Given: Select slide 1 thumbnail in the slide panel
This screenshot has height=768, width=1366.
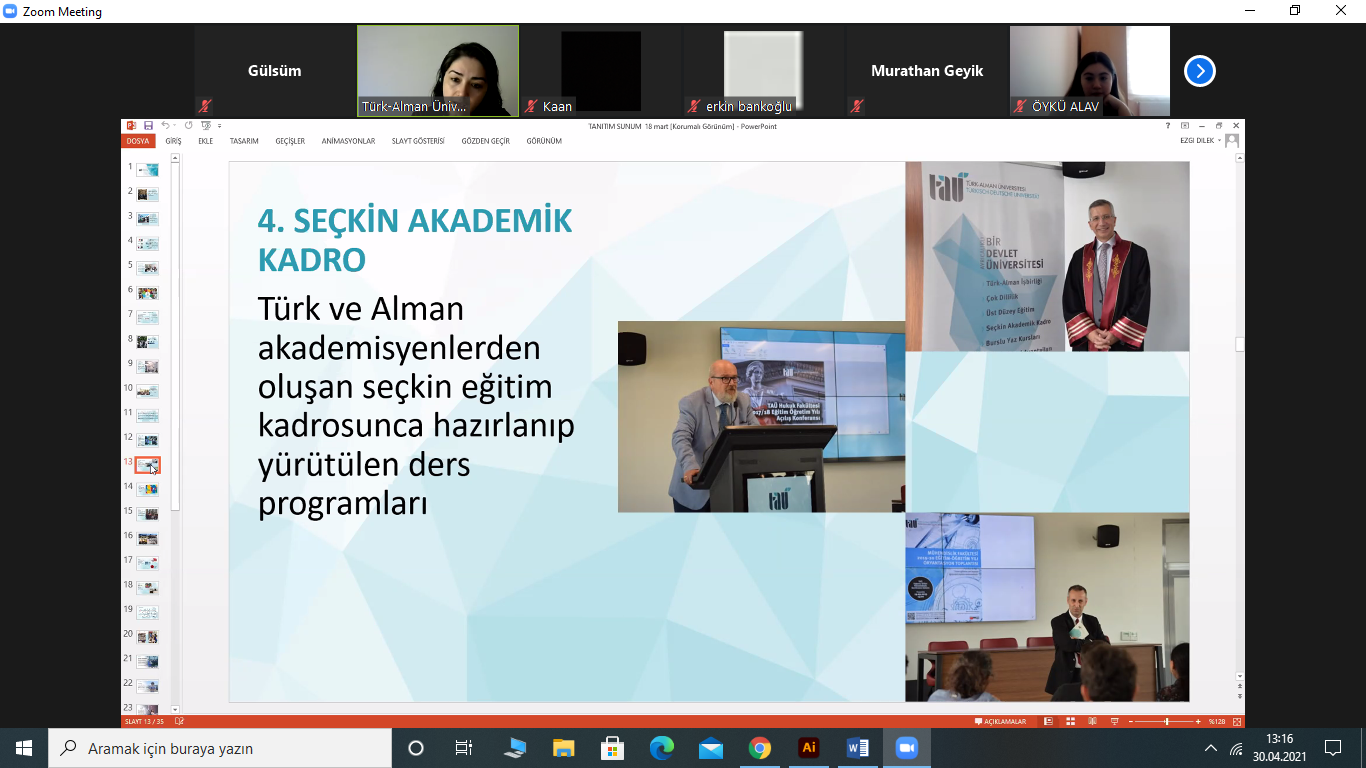Looking at the screenshot, I should (x=147, y=170).
